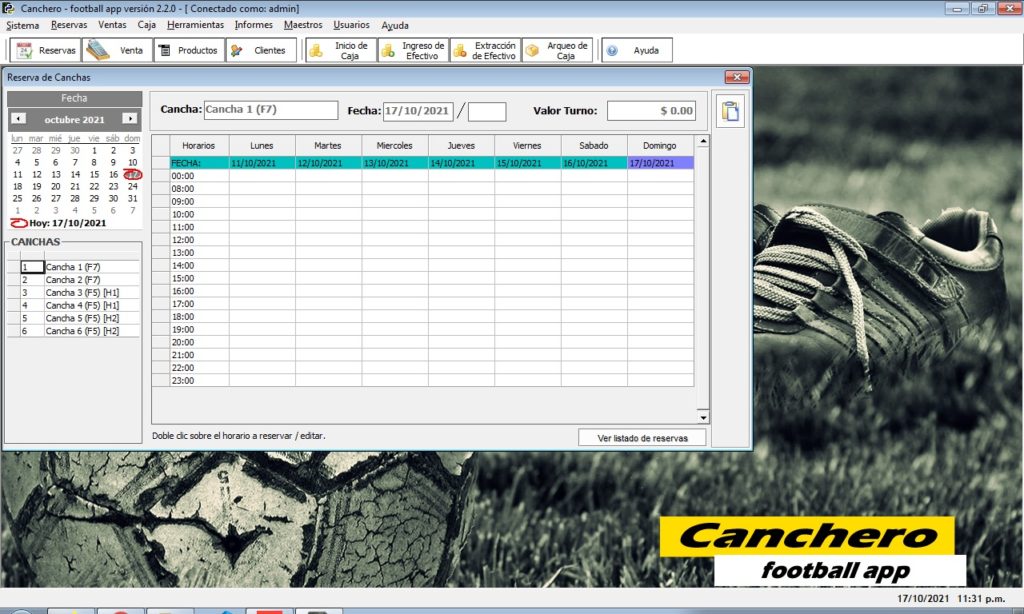This screenshot has width=1024, height=614.
Task: Click the Valor Turno amount field
Action: click(x=651, y=111)
